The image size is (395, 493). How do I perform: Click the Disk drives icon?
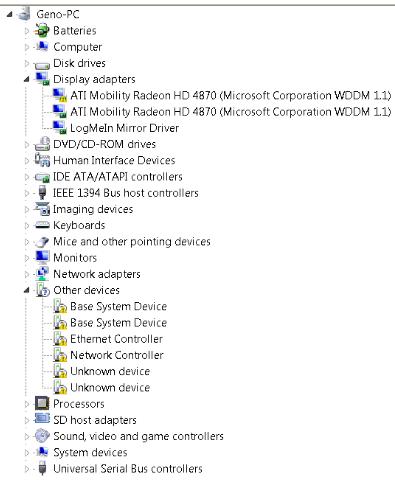[42, 64]
